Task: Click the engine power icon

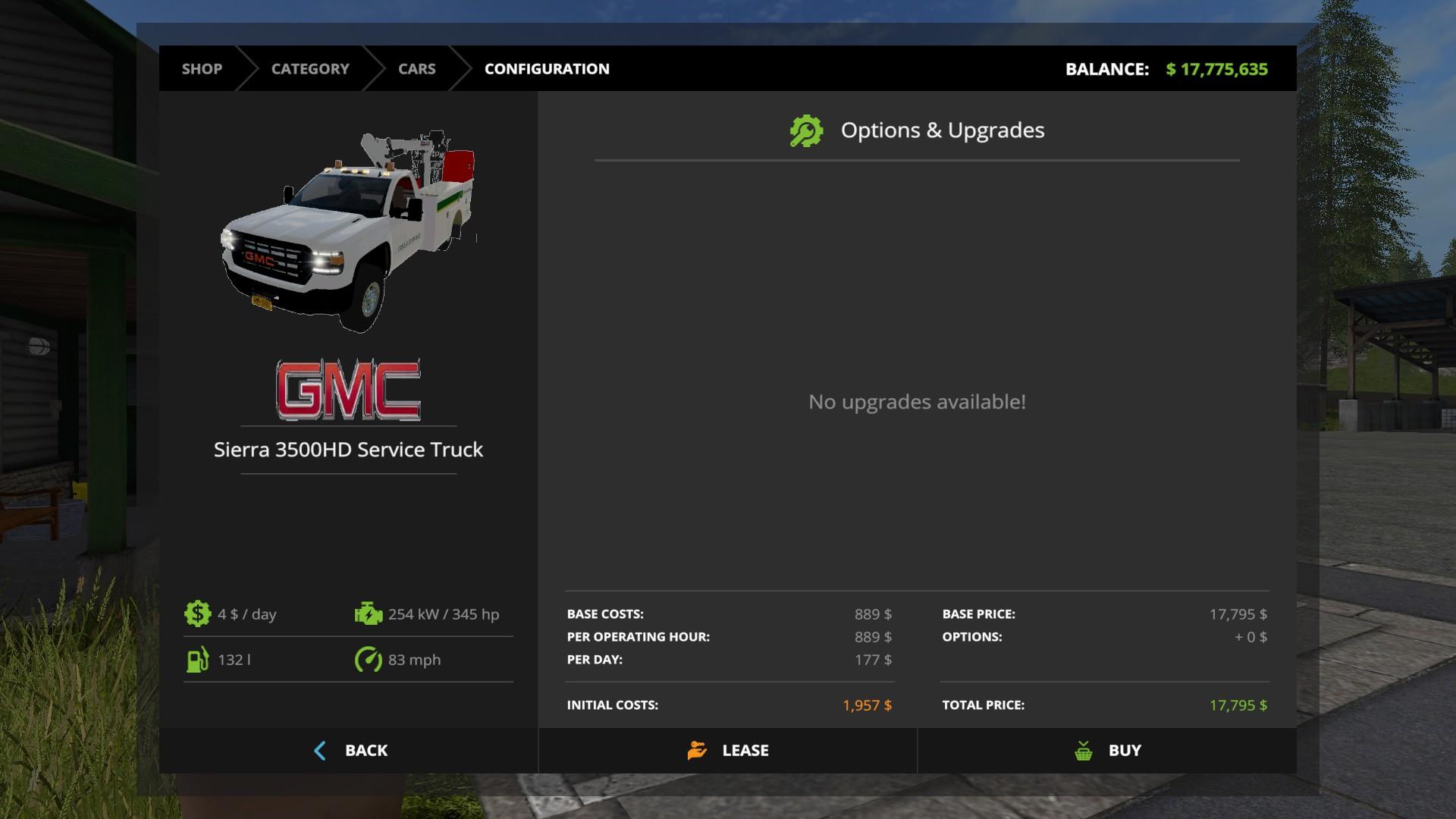Action: (369, 613)
